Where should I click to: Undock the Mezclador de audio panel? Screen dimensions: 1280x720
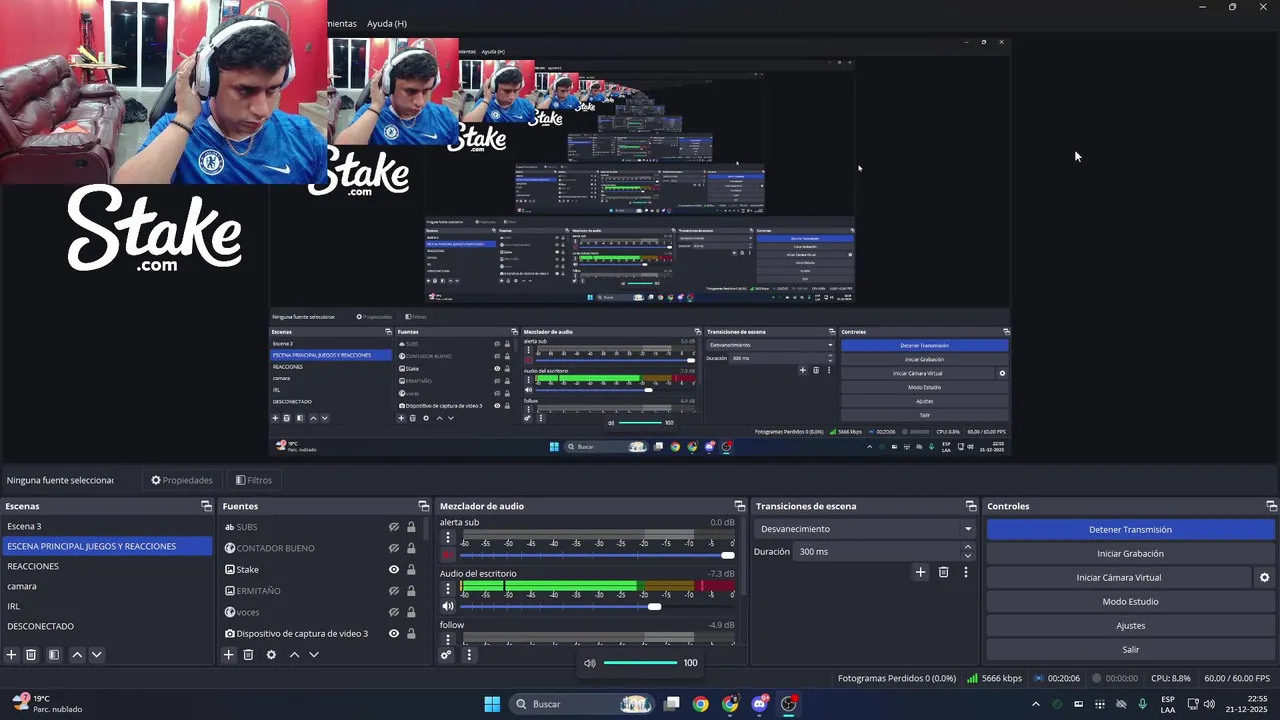coord(740,506)
